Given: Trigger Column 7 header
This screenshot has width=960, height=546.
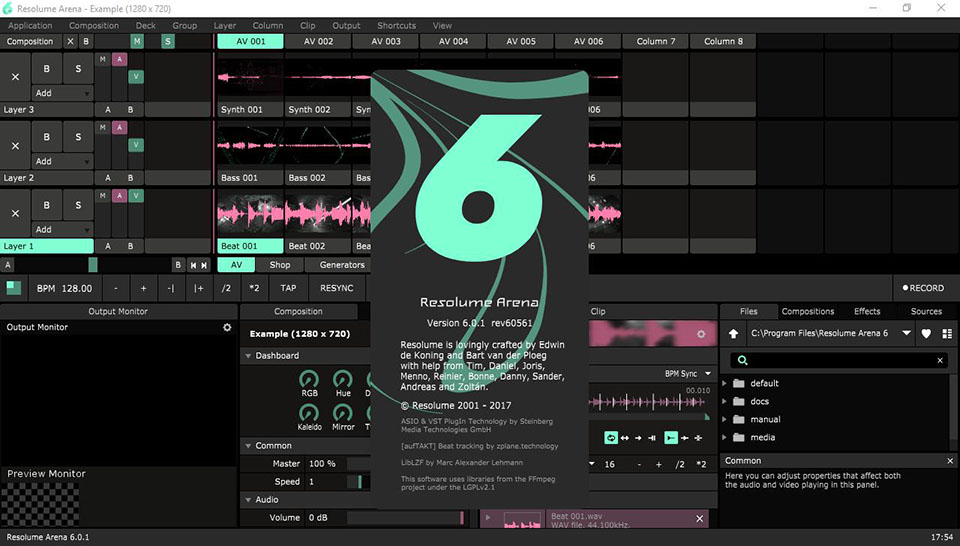Looking at the screenshot, I should (656, 42).
